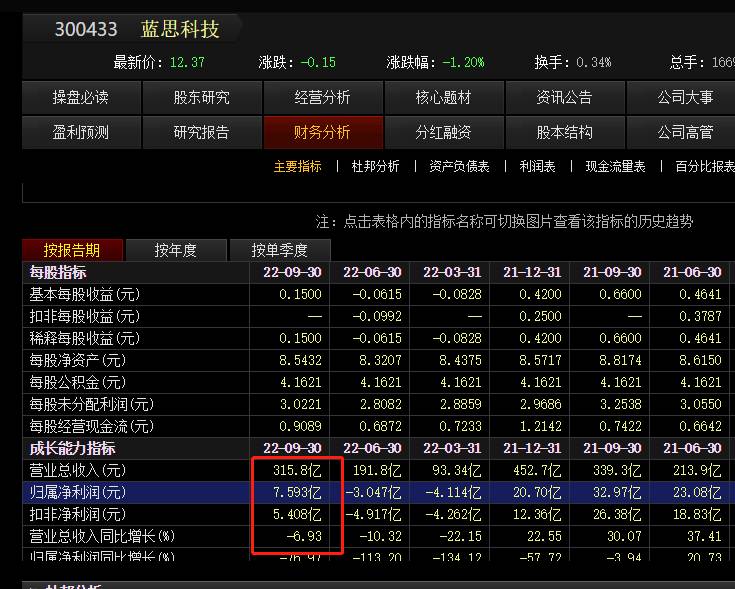Open the 研究报告 section

(x=202, y=133)
